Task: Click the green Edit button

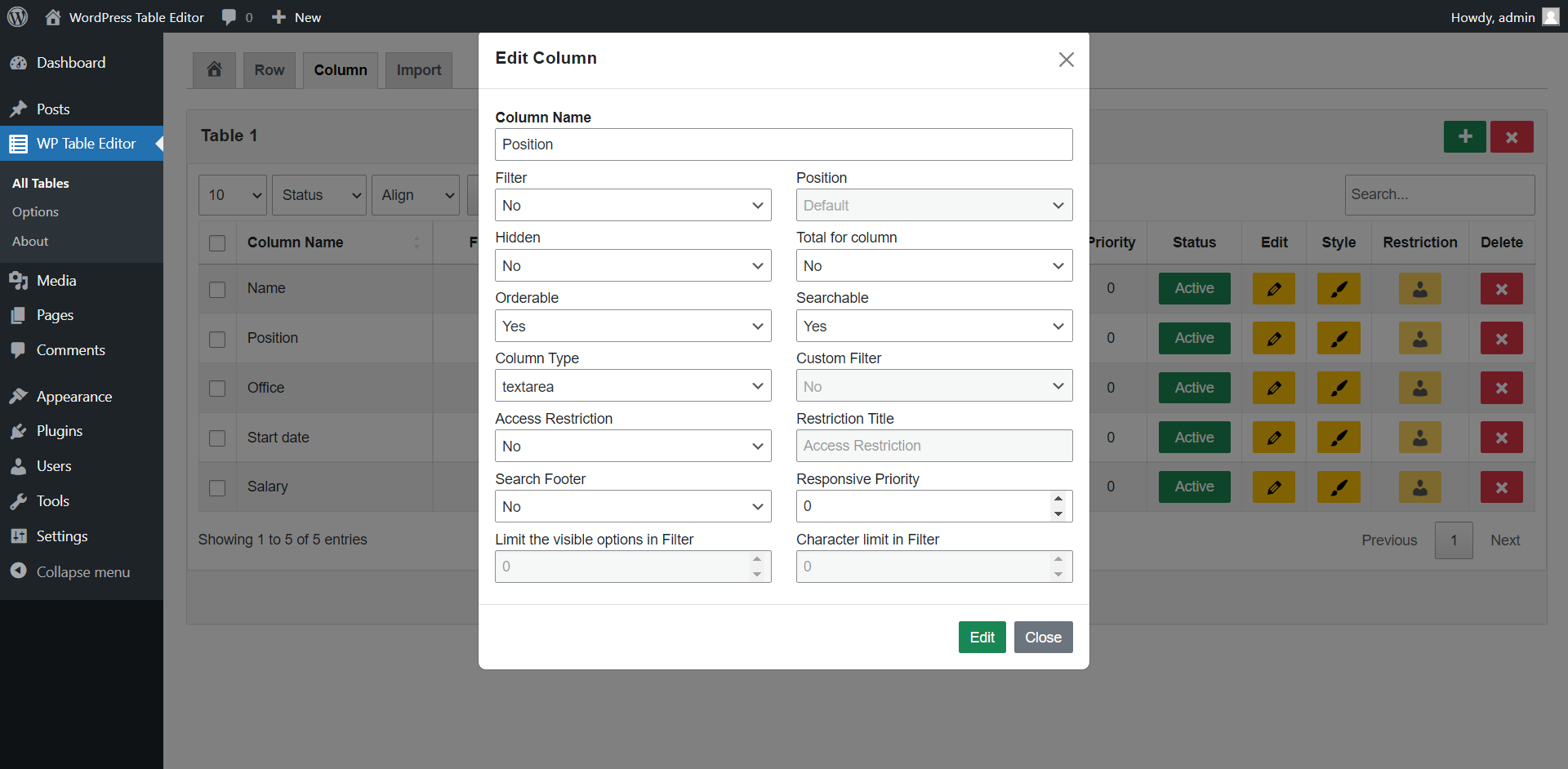Action: click(982, 638)
